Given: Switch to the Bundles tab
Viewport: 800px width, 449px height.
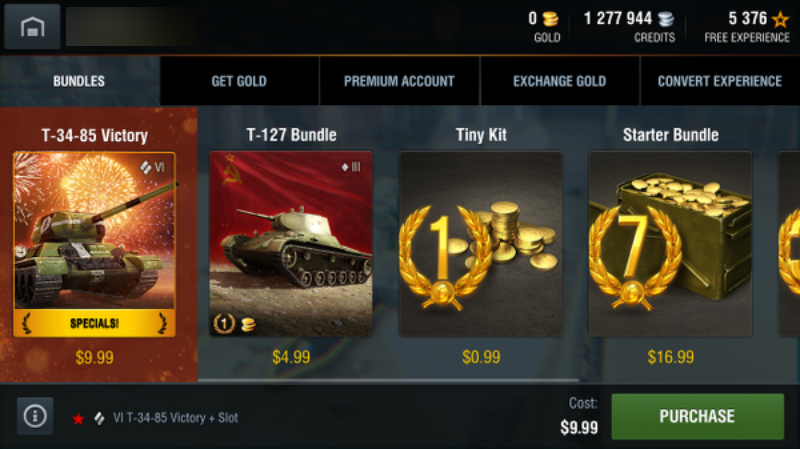Looking at the screenshot, I should (x=80, y=81).
